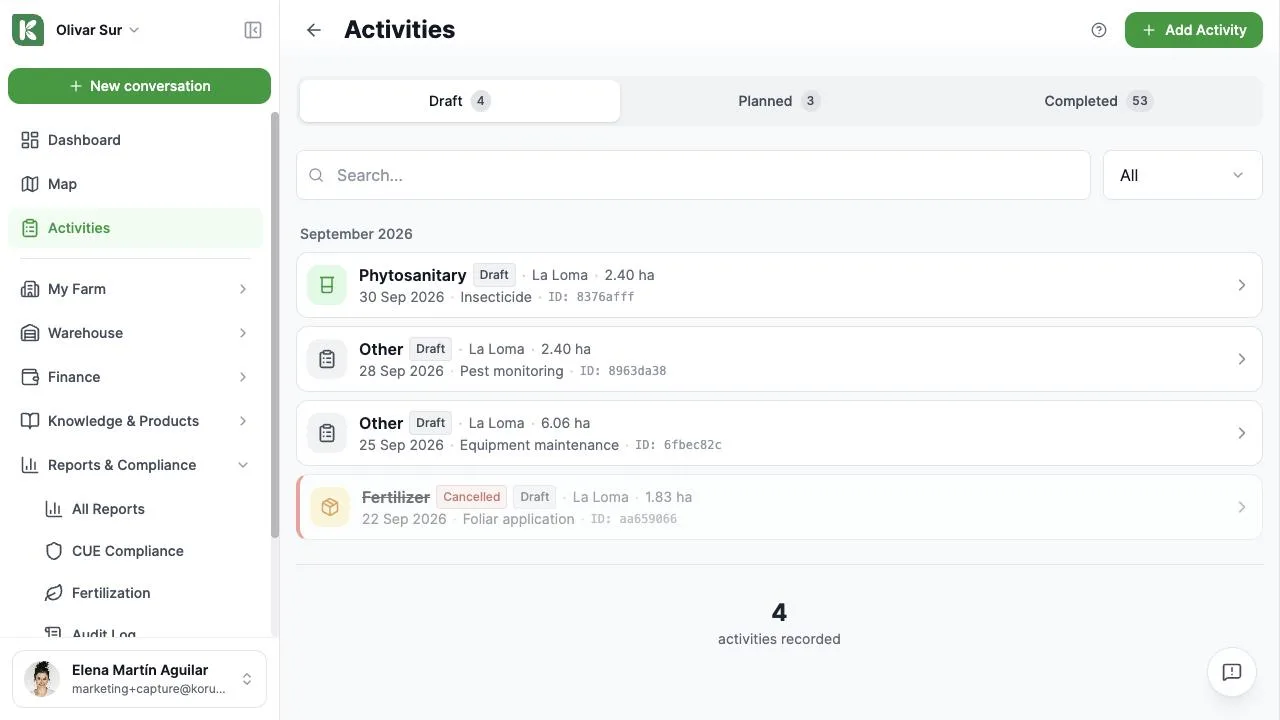Click the activities Search field
The height and width of the screenshot is (720, 1280).
pyautogui.click(x=693, y=175)
